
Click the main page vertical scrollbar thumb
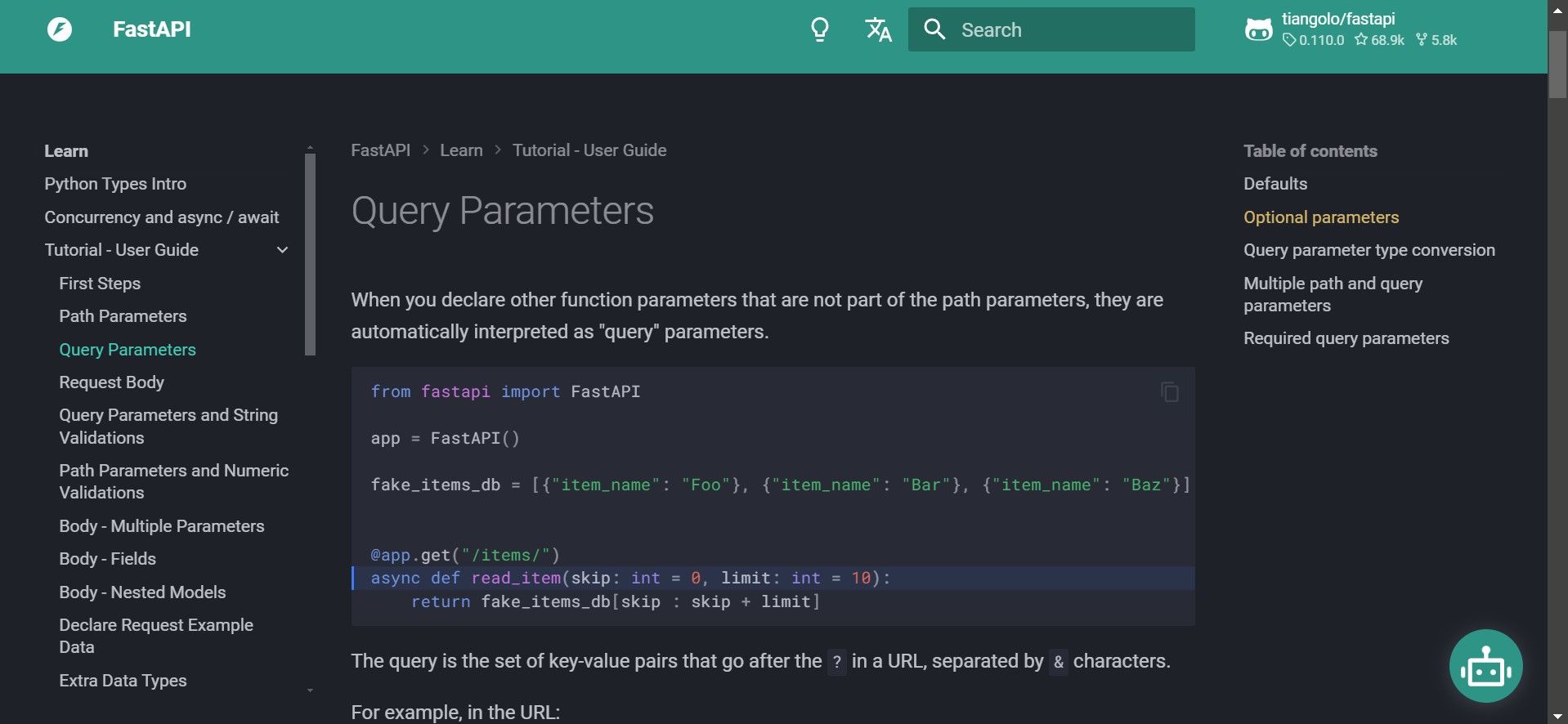(1558, 65)
